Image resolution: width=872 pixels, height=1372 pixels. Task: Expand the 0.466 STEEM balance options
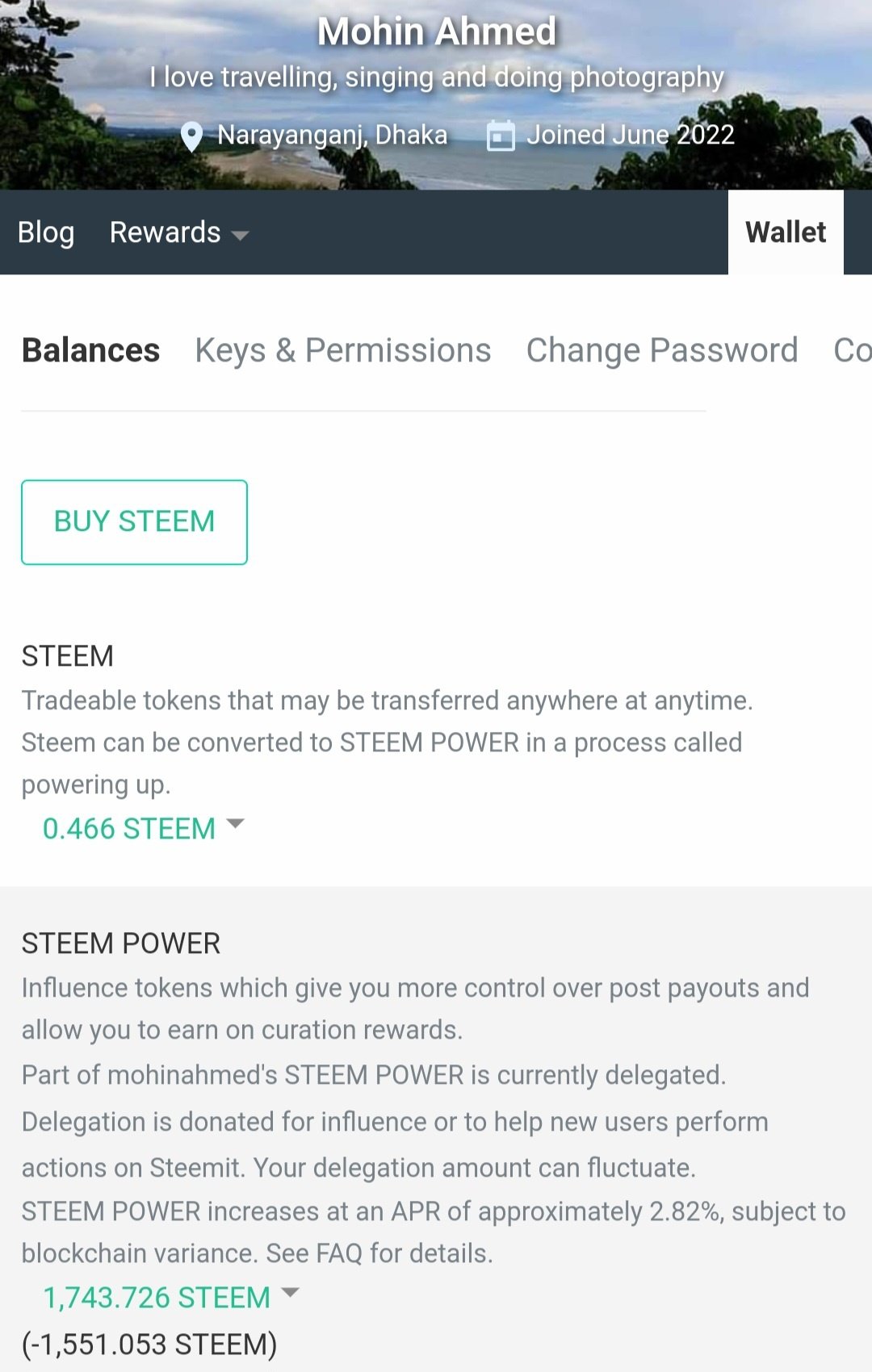tap(129, 829)
